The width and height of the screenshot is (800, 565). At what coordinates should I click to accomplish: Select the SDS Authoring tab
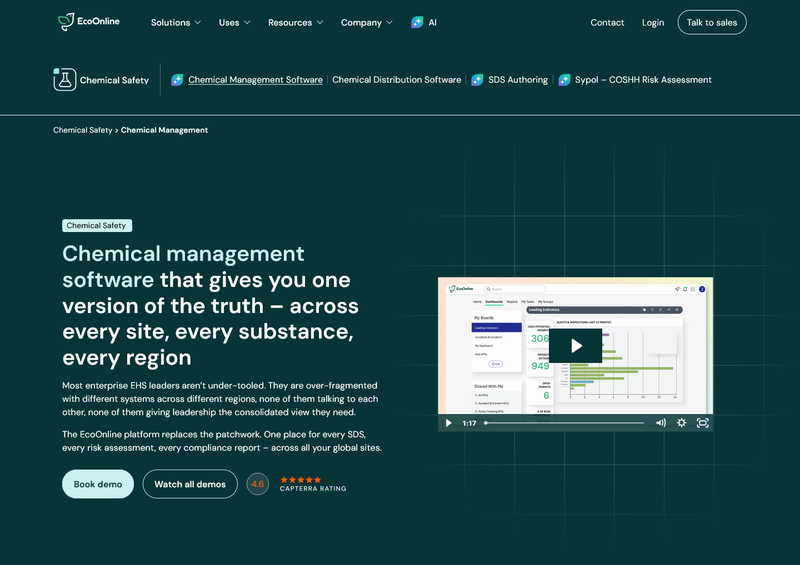[x=518, y=80]
